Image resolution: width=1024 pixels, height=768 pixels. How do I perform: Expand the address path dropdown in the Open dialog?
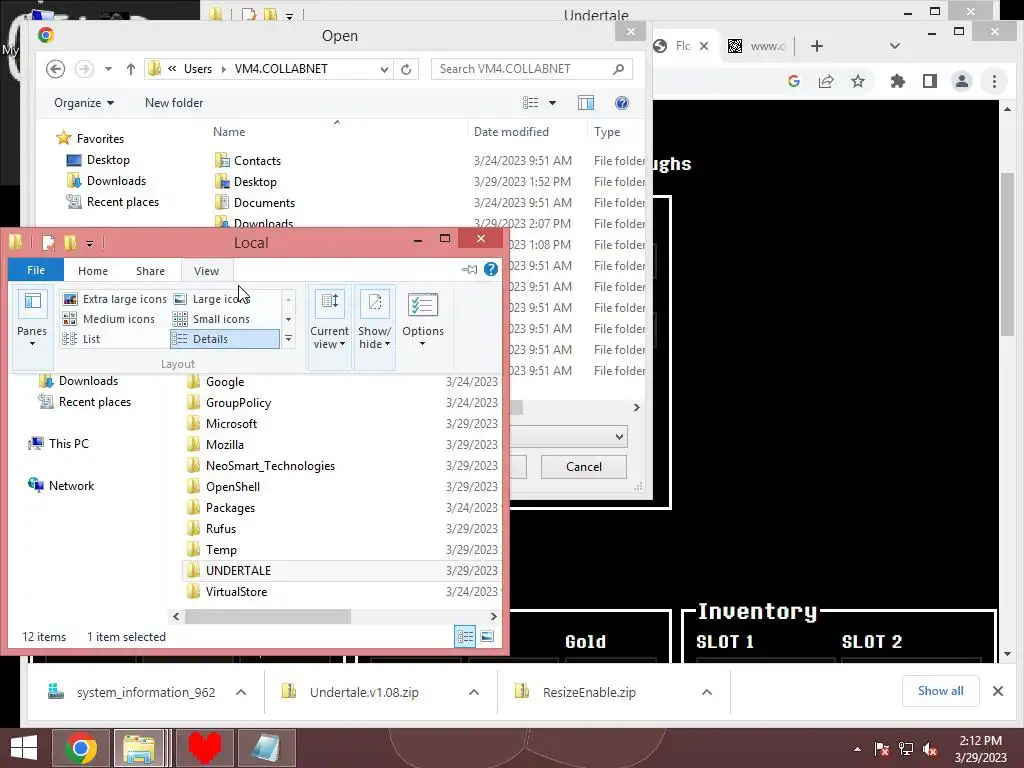pos(384,69)
